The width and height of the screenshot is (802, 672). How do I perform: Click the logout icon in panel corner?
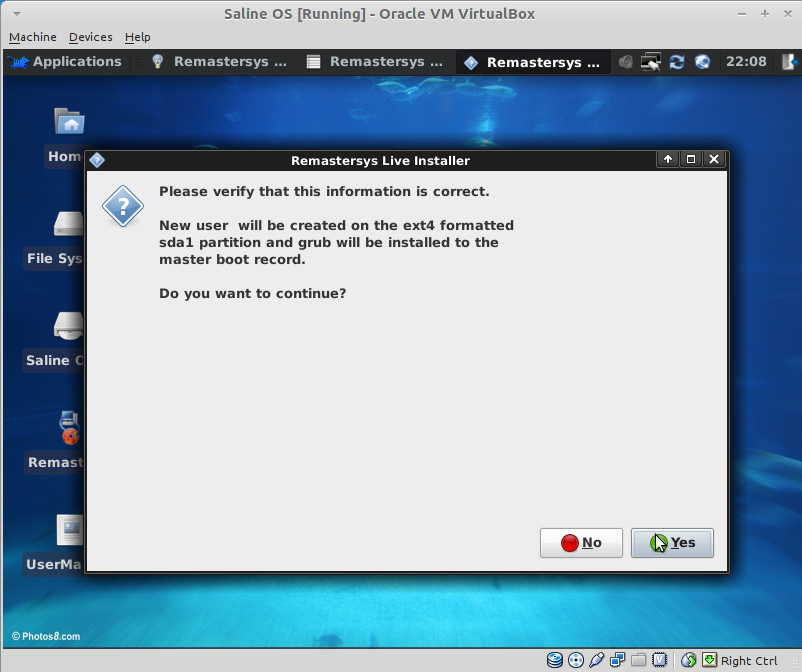click(789, 62)
